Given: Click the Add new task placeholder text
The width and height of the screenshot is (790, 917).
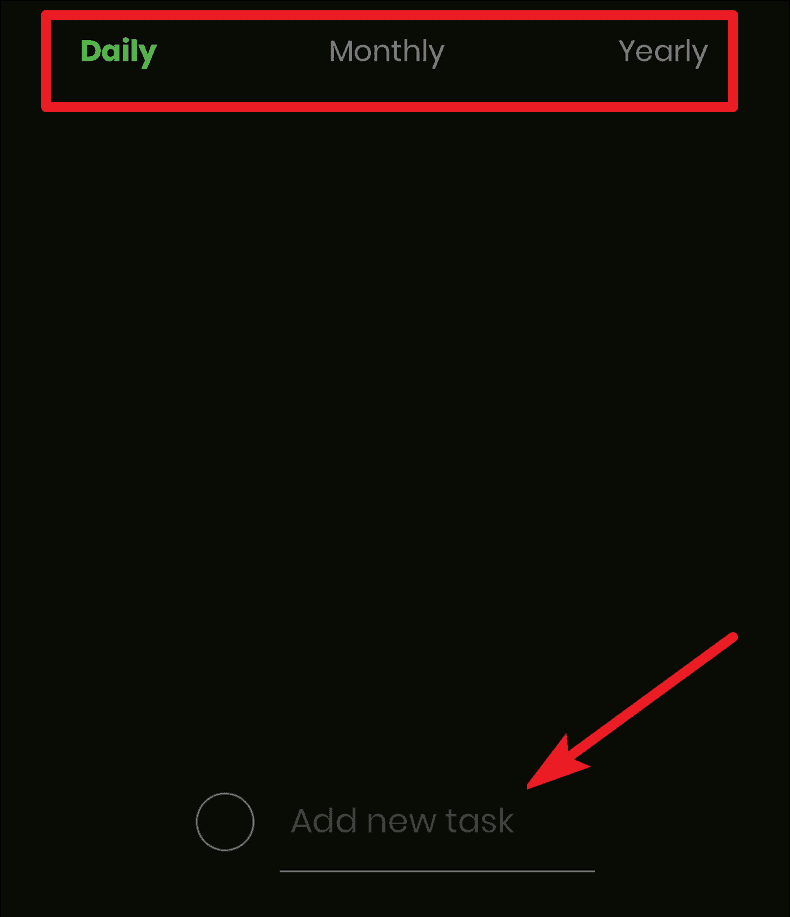Looking at the screenshot, I should pyautogui.click(x=402, y=821).
